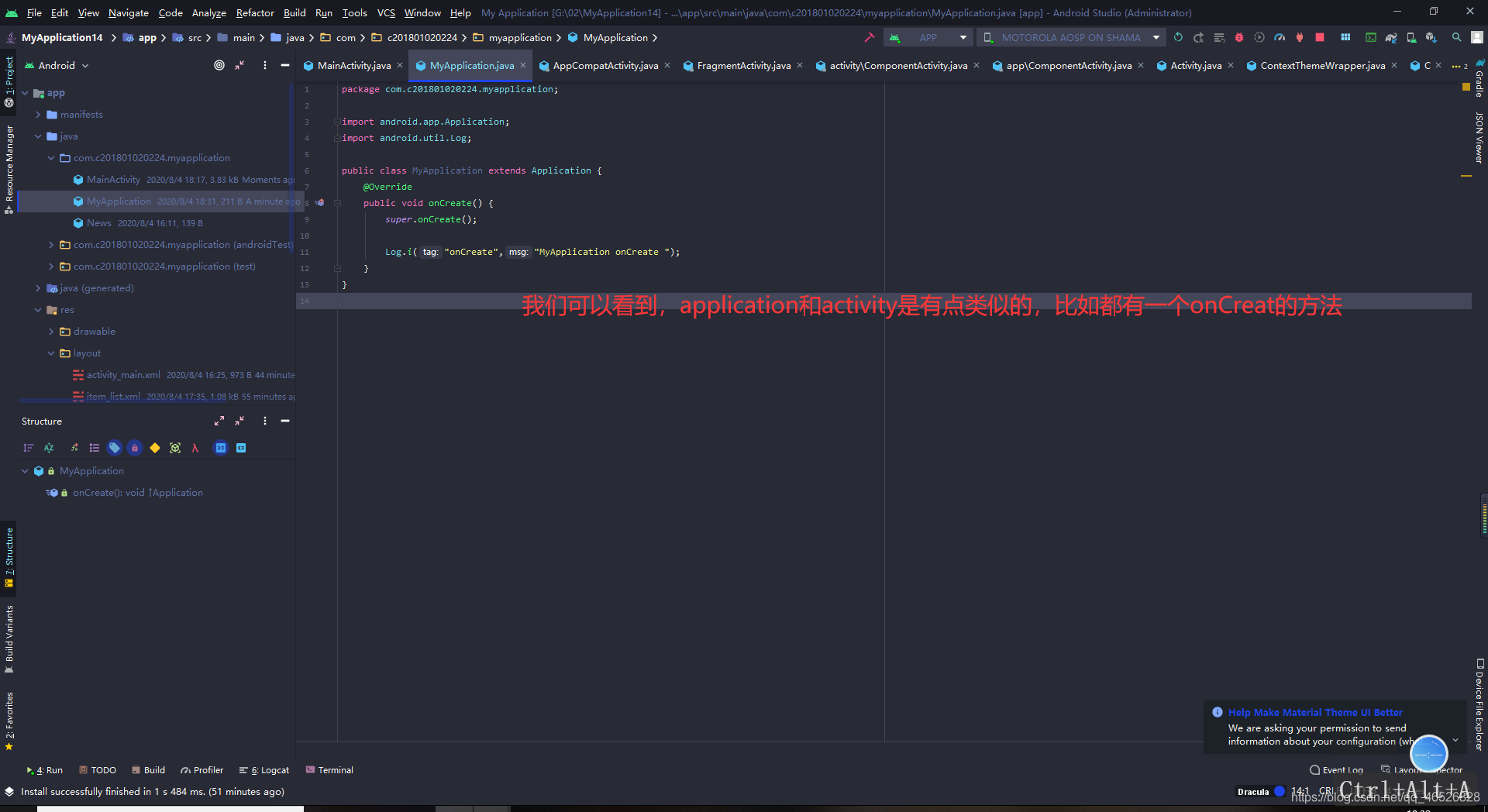This screenshot has width=1488, height=812.
Task: Click Attach Debugger to Process icon
Action: point(1299,37)
